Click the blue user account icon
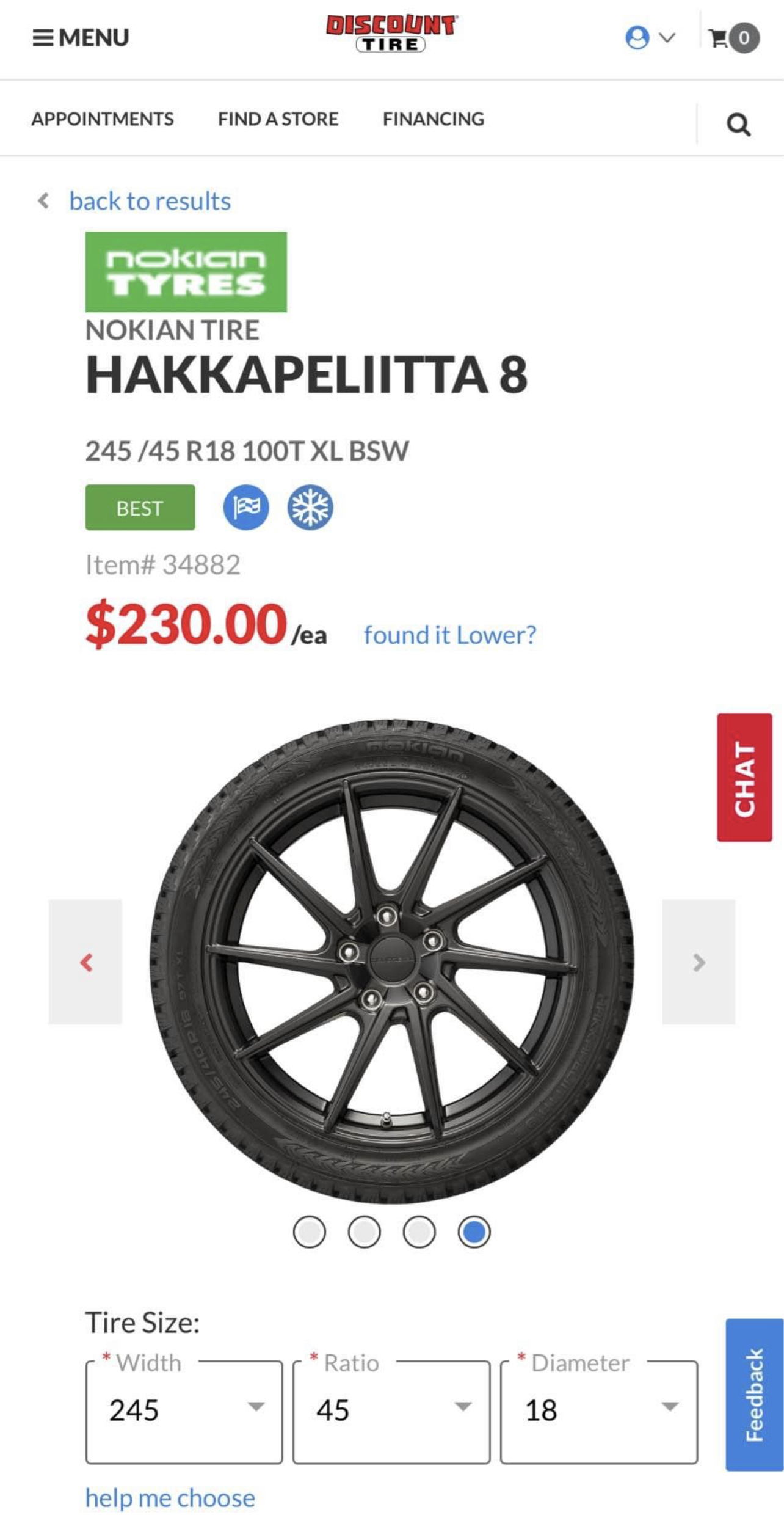 pyautogui.click(x=637, y=38)
